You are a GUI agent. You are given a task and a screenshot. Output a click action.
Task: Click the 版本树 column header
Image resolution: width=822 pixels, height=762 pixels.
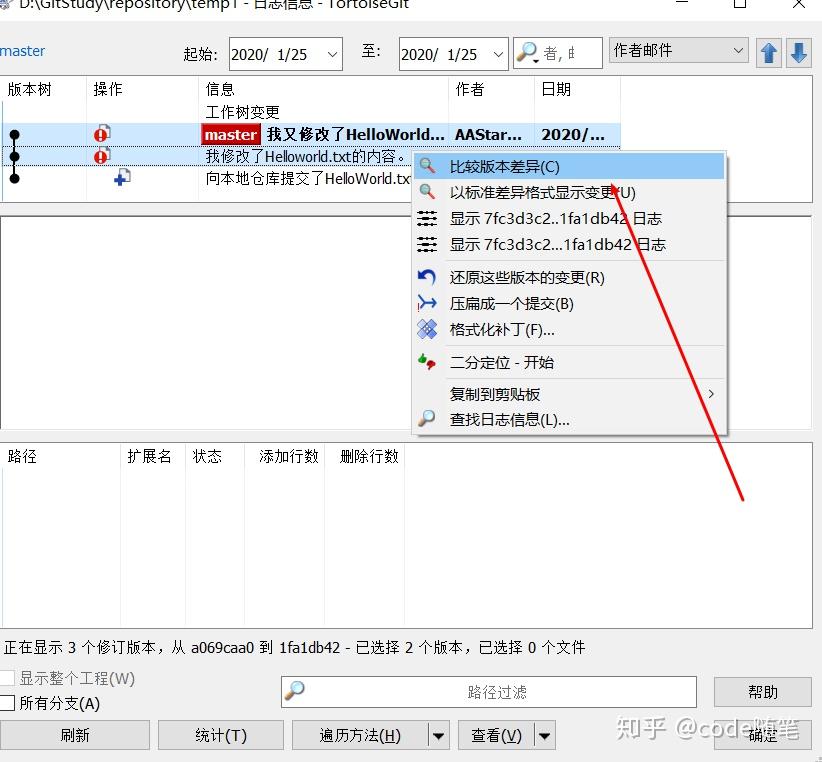pyautogui.click(x=44, y=89)
